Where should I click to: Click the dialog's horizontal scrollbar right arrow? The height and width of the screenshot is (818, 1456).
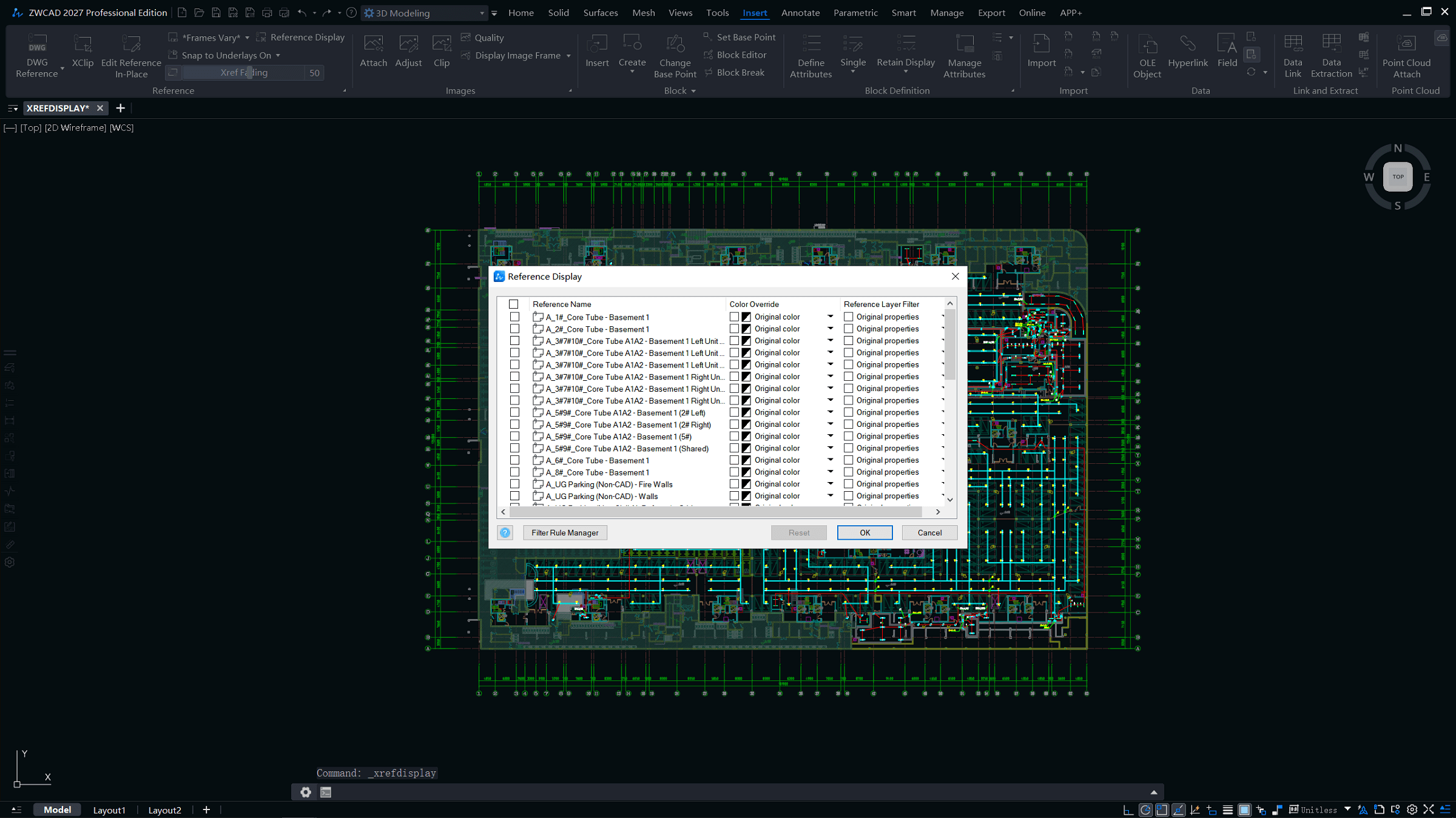pyautogui.click(x=938, y=512)
